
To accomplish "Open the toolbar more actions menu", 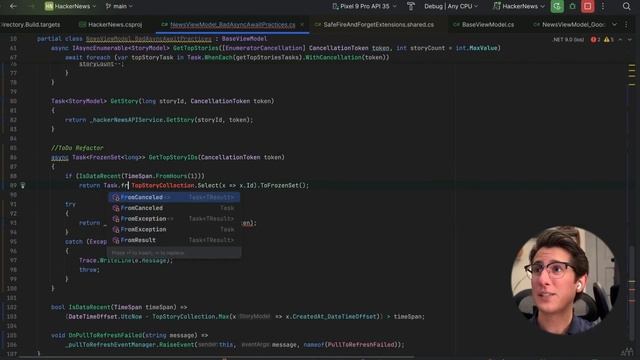I will pyautogui.click(x=603, y=6).
